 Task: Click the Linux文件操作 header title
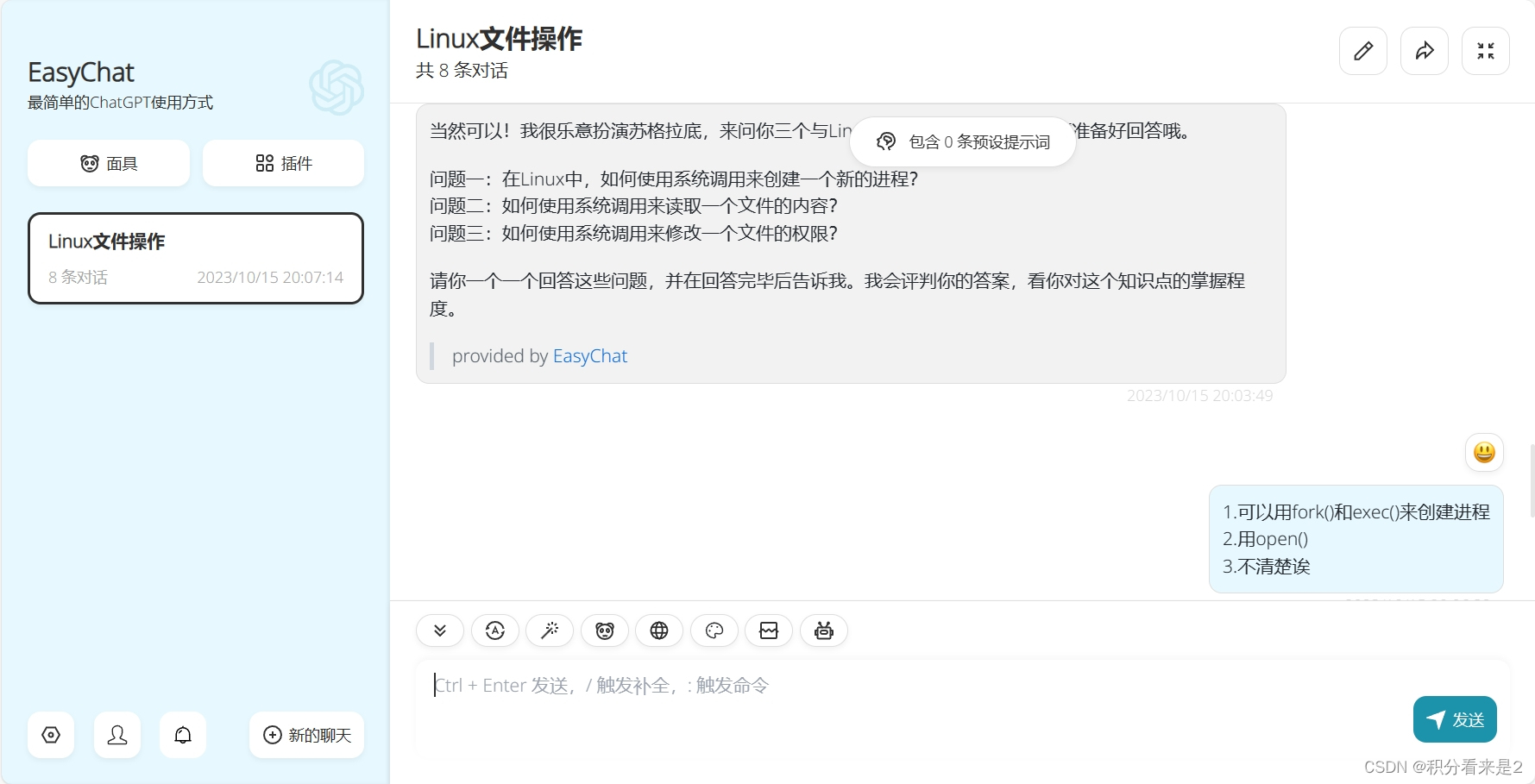(500, 39)
